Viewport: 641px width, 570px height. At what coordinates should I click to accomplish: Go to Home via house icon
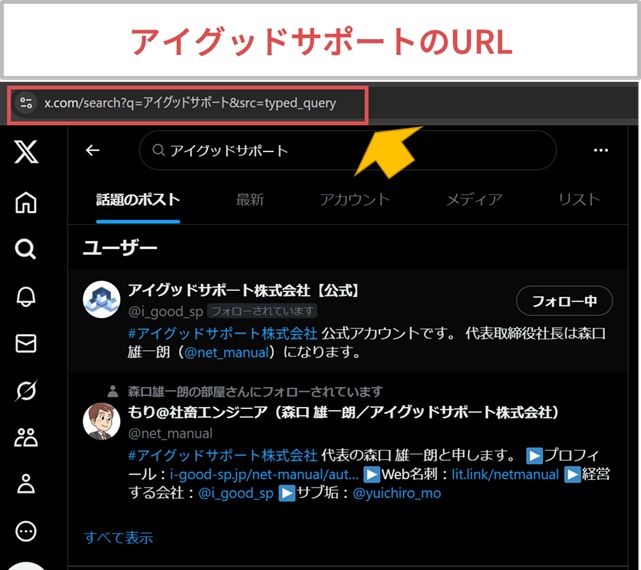pos(26,202)
